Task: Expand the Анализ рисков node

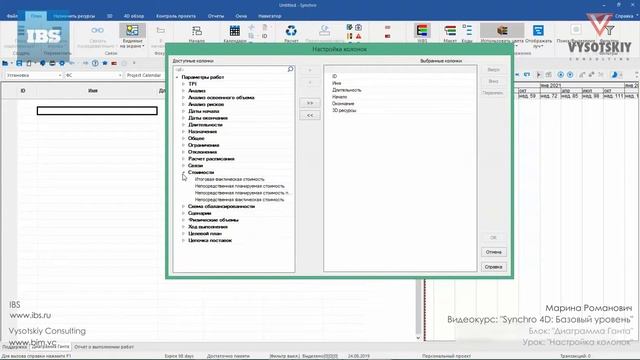Action: tap(183, 104)
